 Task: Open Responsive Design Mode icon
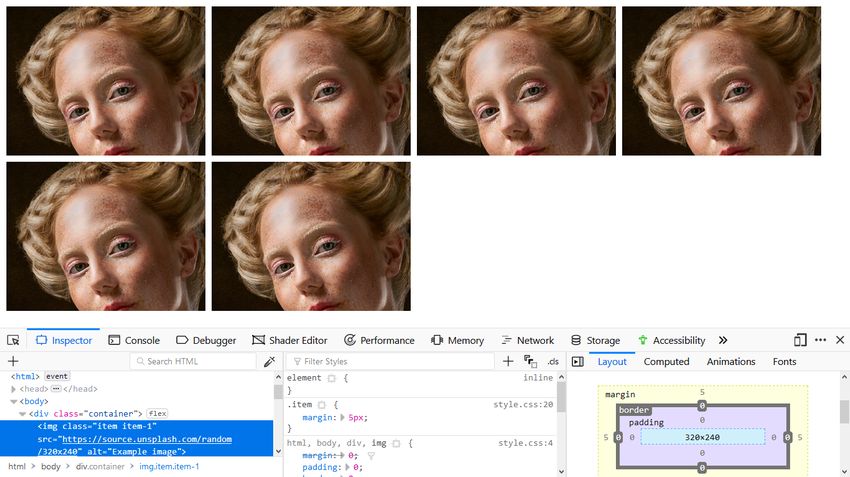pos(800,340)
